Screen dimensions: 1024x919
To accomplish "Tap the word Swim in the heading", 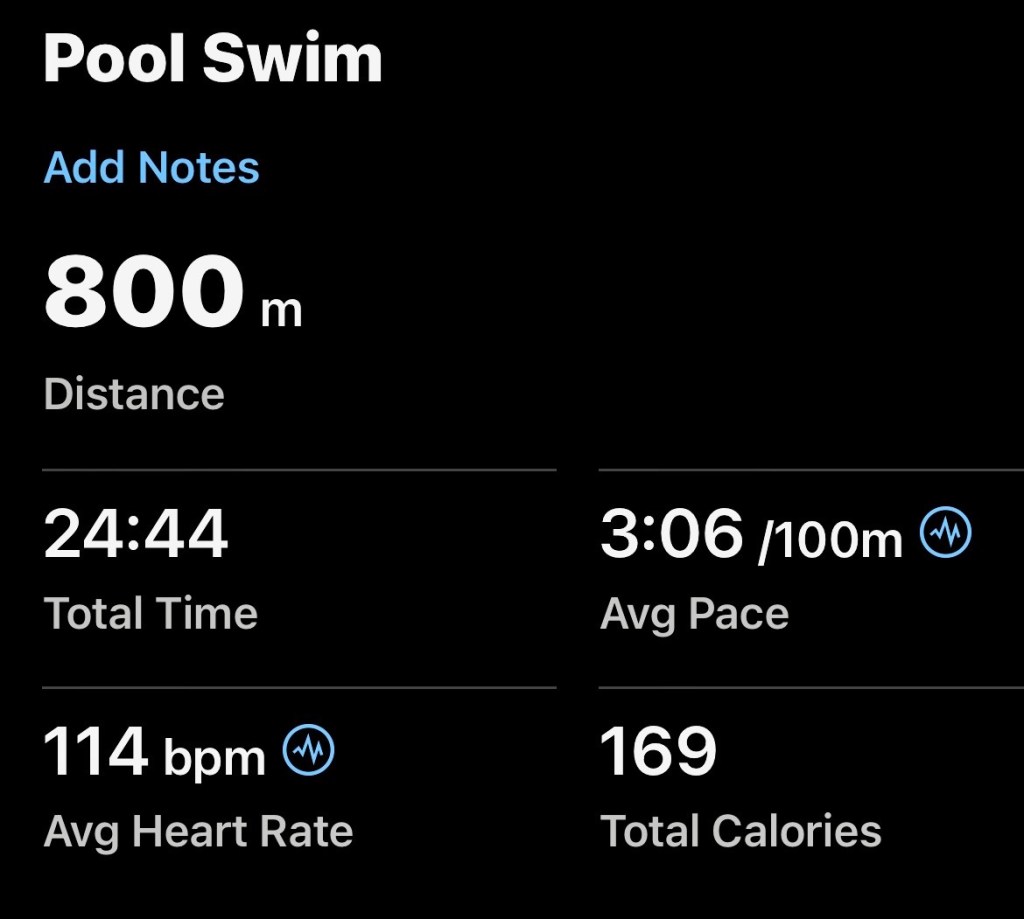I will click(293, 58).
